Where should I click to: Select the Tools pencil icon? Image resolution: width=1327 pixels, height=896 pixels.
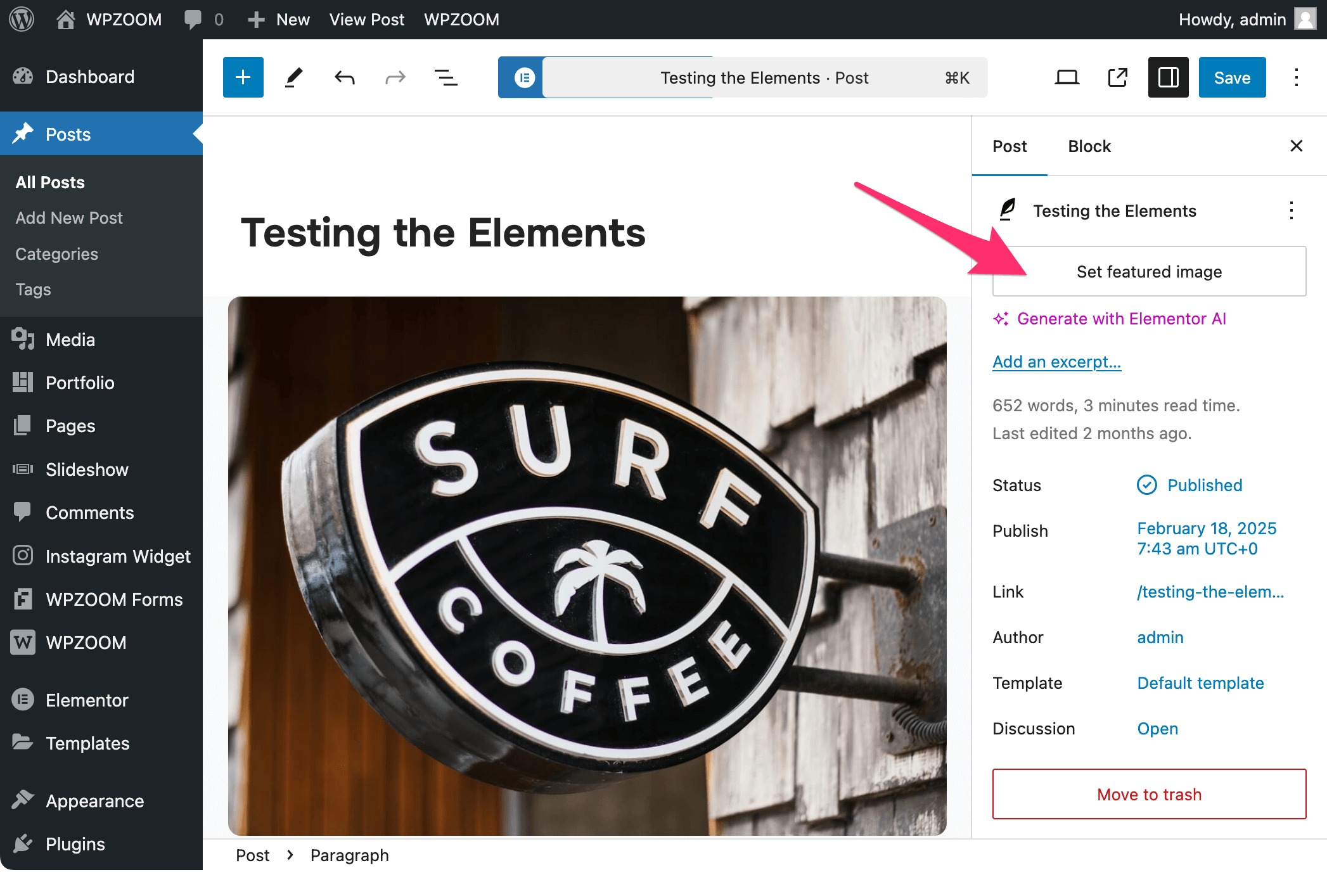point(293,77)
